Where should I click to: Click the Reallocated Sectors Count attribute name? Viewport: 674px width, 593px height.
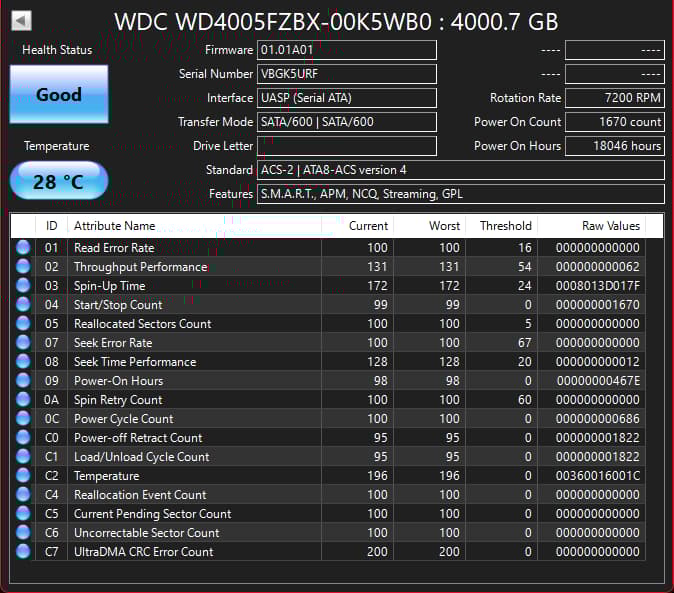[143, 324]
